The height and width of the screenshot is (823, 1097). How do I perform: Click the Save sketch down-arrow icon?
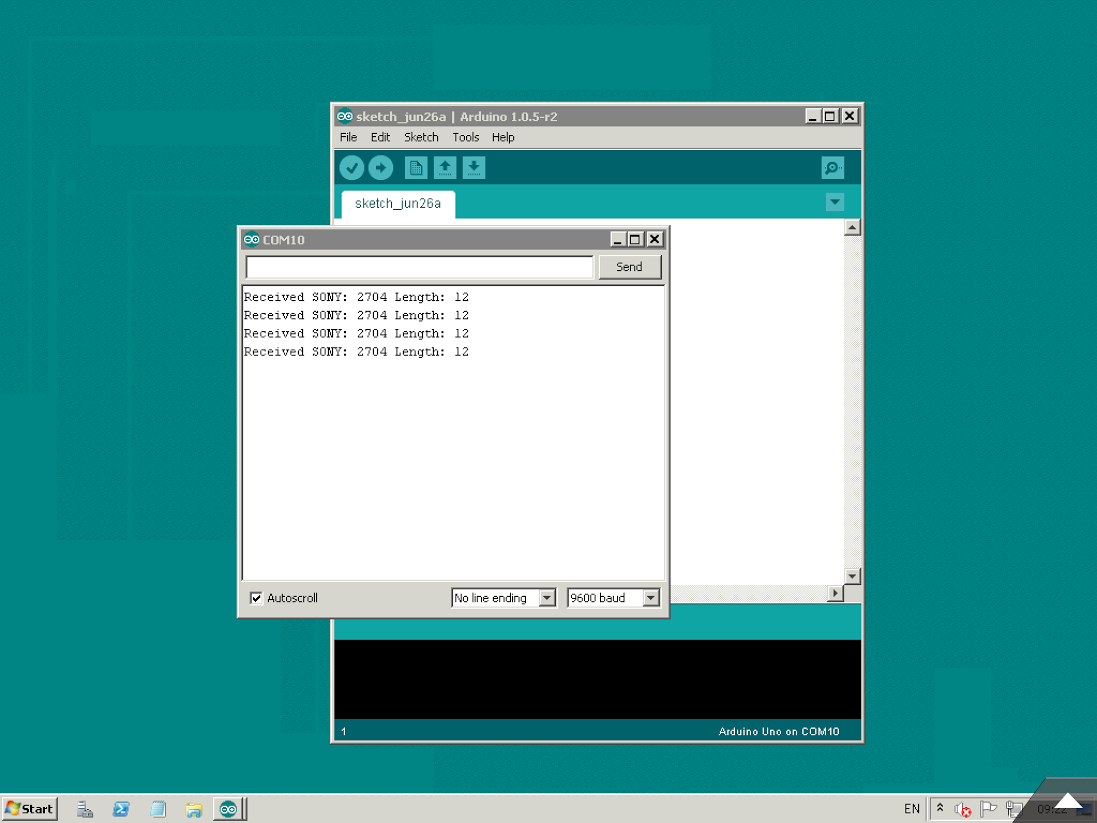click(x=474, y=168)
